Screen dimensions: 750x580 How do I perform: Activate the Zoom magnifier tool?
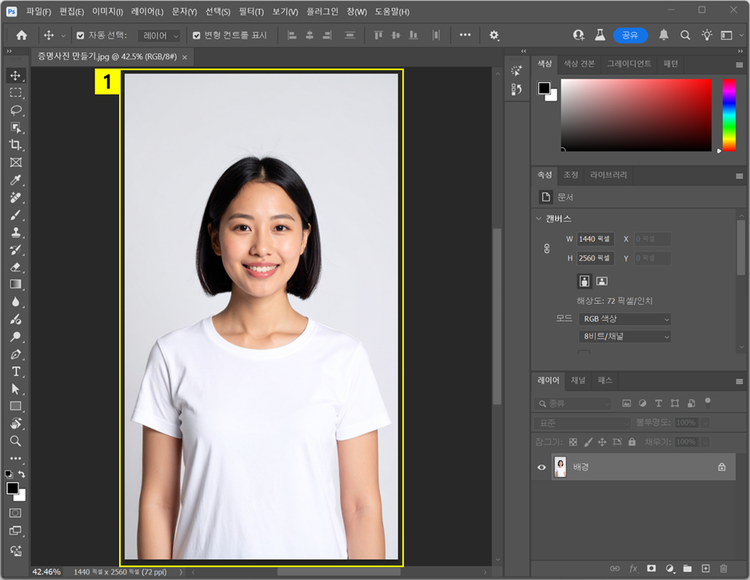pos(15,440)
